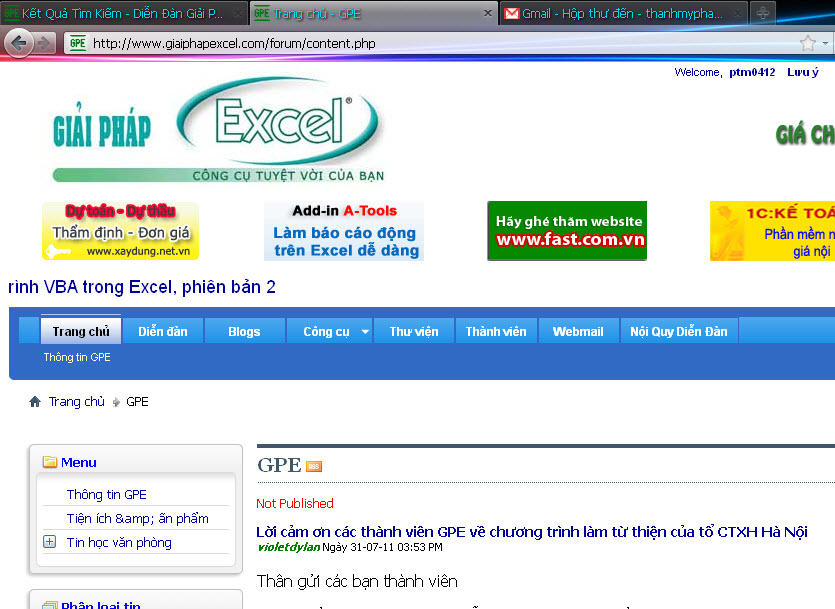Click the GPE breadcrumb text
This screenshot has height=609, width=835.
[x=137, y=401]
